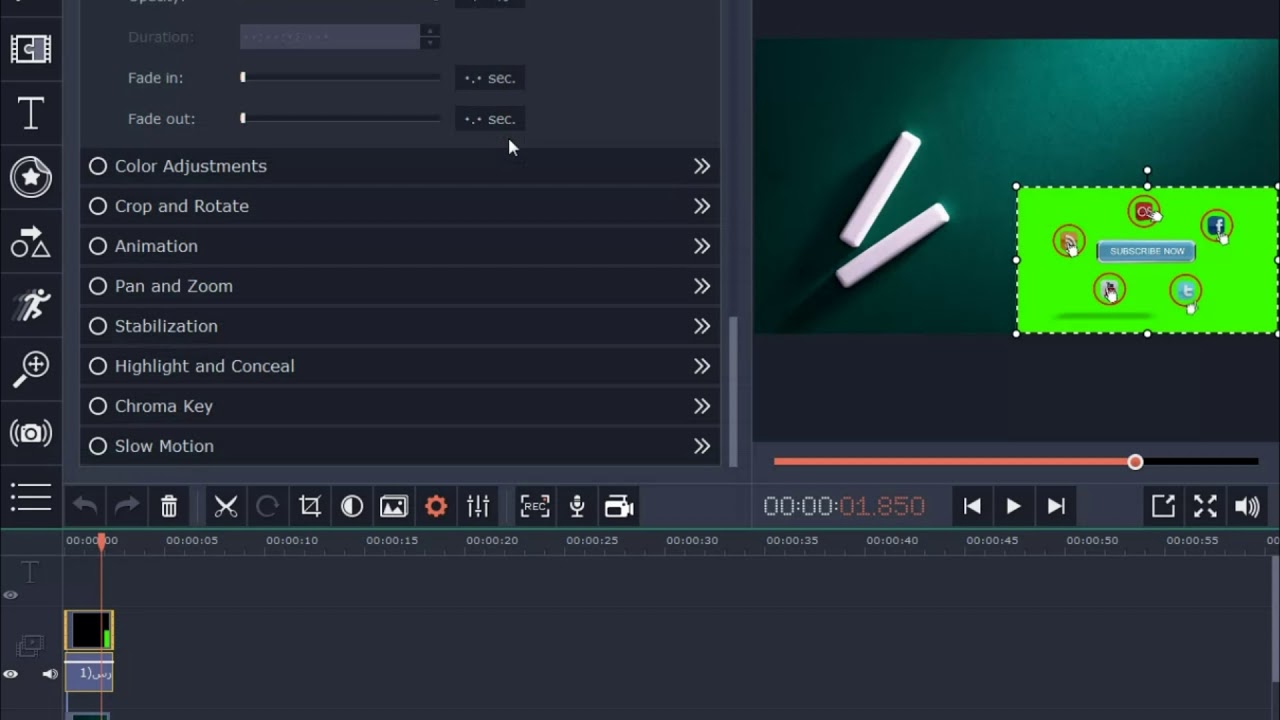Screen dimensions: 1280x720
Task: Click the properties panel vertical scrollbar
Action: [x=733, y=390]
